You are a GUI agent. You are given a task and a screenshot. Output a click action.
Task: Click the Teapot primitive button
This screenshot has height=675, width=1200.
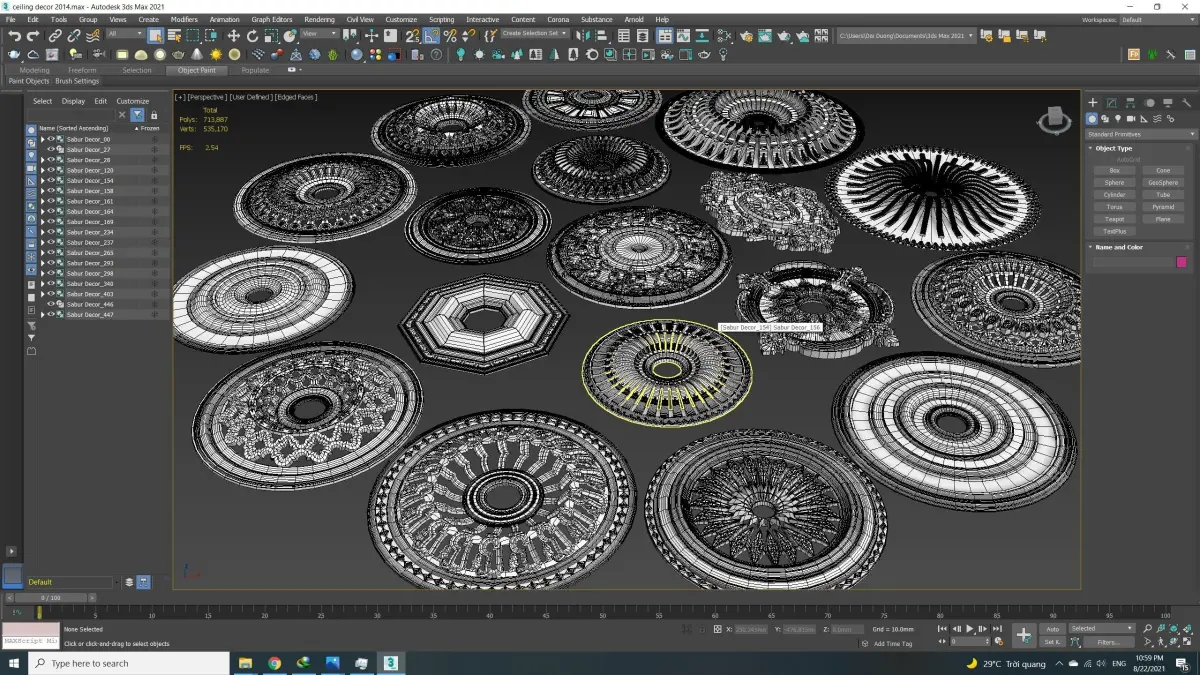[1115, 219]
